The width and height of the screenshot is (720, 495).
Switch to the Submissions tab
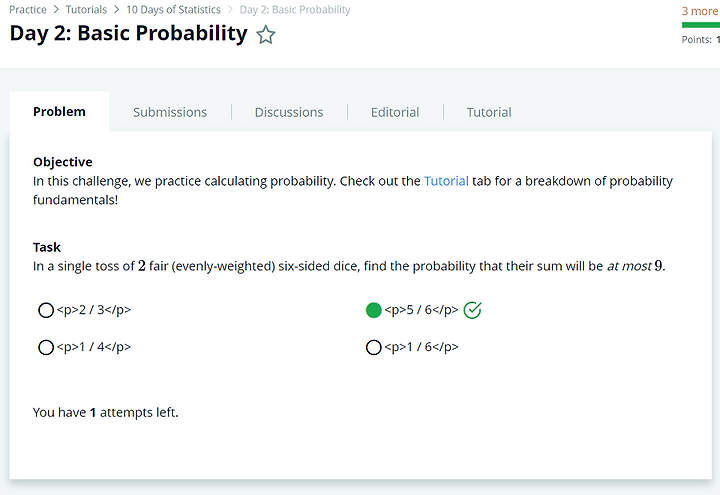(170, 112)
